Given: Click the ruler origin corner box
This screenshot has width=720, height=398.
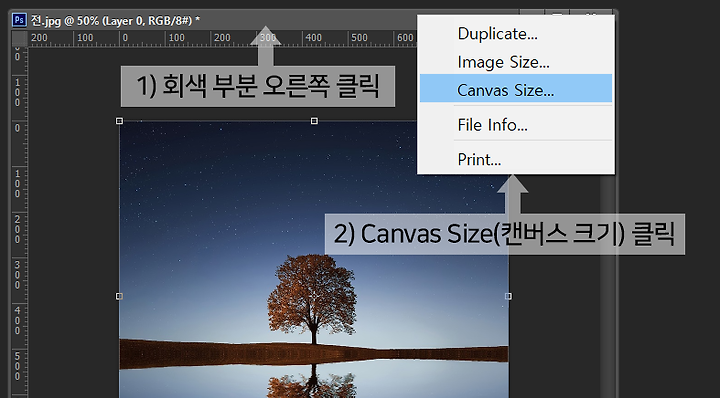Looking at the screenshot, I should pyautogui.click(x=19, y=39).
